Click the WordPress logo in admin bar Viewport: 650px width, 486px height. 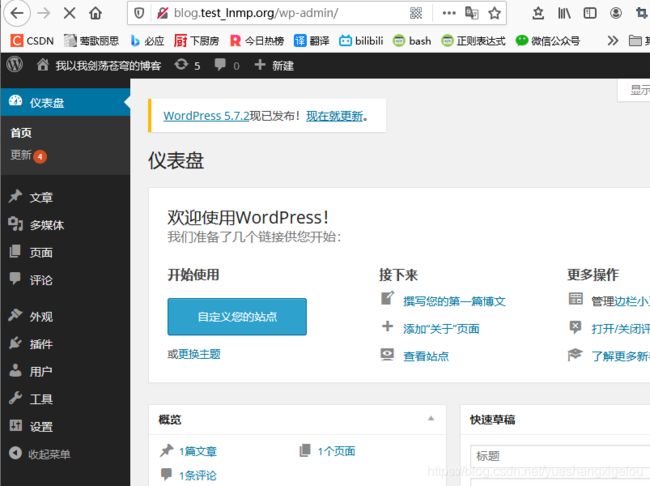15,65
